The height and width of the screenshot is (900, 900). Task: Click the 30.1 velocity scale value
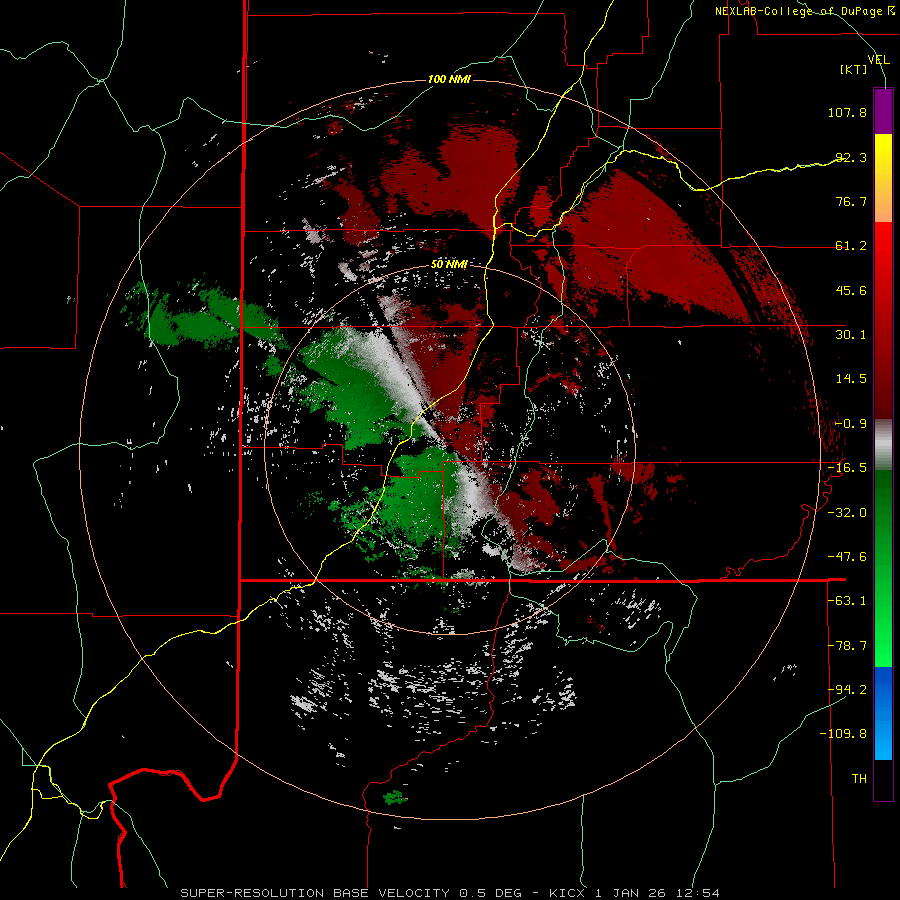coord(851,335)
